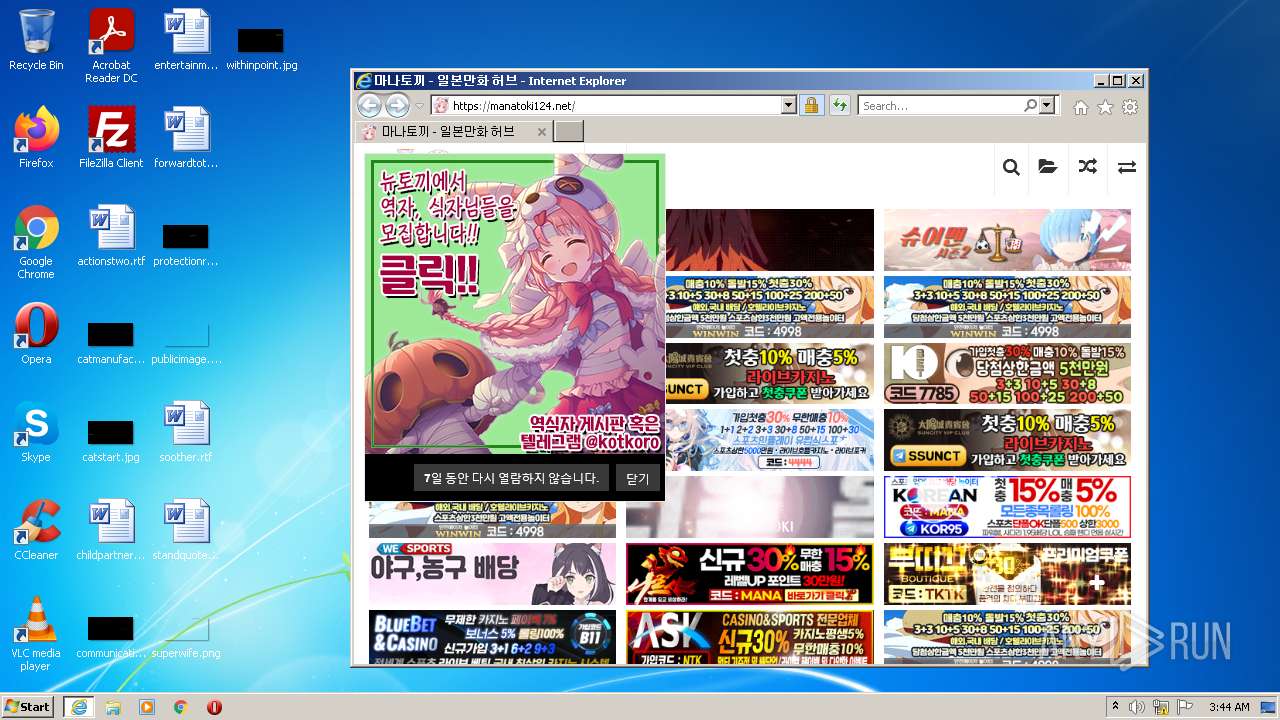Click the security lock icon in address bar

tap(811, 105)
